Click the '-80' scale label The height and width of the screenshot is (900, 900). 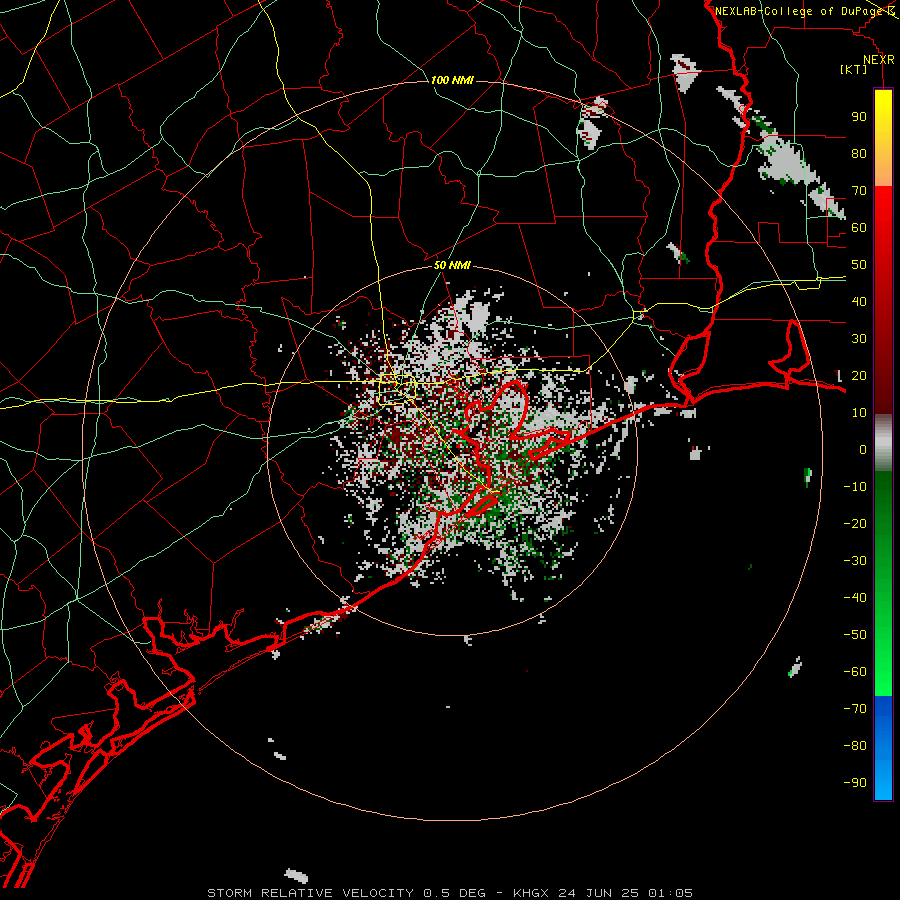click(x=855, y=746)
